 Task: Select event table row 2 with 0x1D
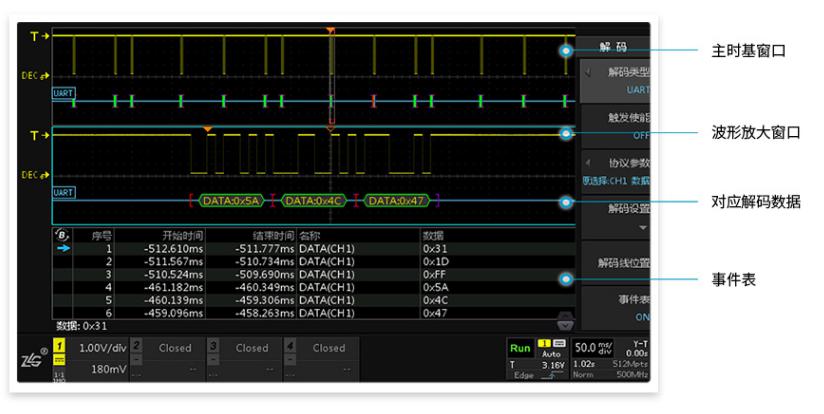(314, 261)
